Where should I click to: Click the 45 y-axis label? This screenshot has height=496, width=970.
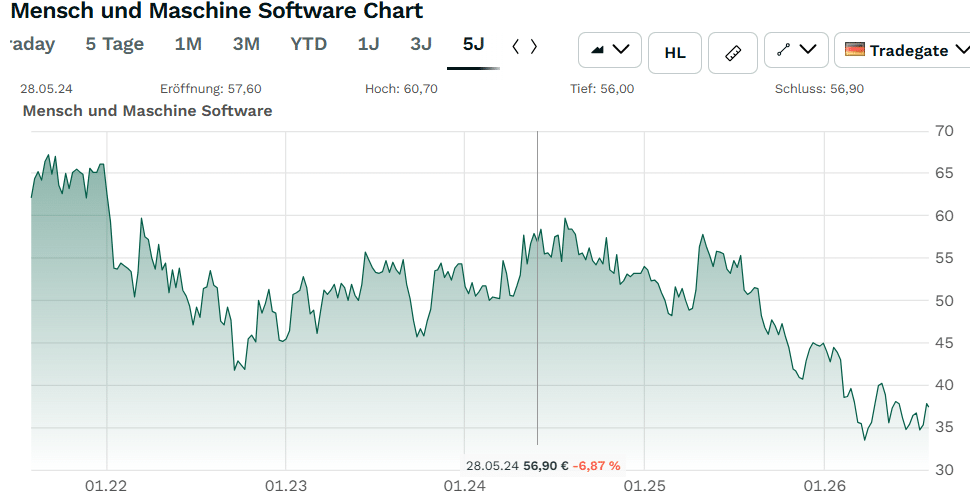(944, 343)
